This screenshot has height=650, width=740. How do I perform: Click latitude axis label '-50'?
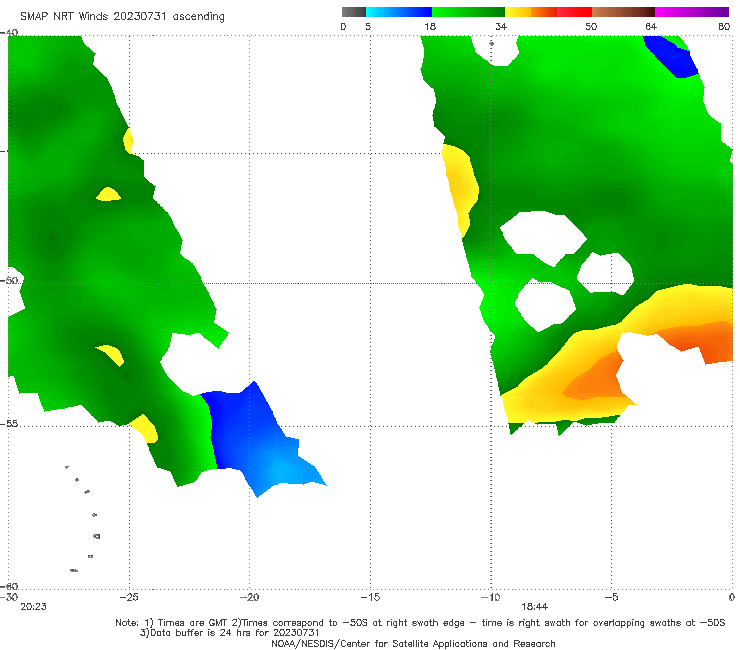point(9,280)
